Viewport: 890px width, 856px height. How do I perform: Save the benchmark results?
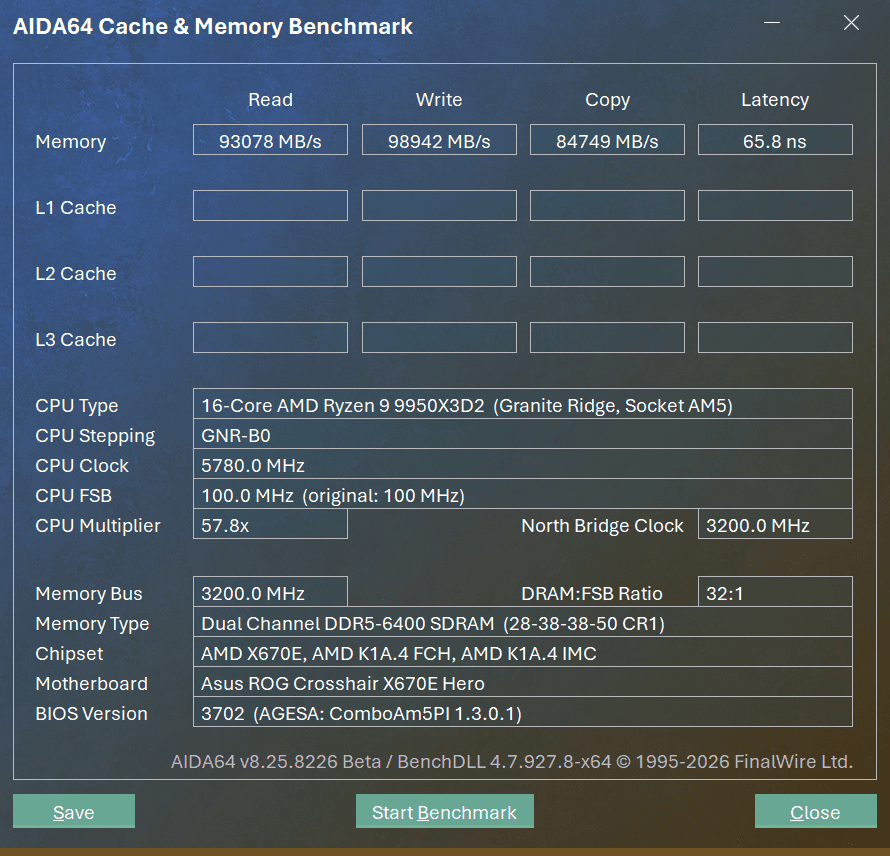point(73,811)
